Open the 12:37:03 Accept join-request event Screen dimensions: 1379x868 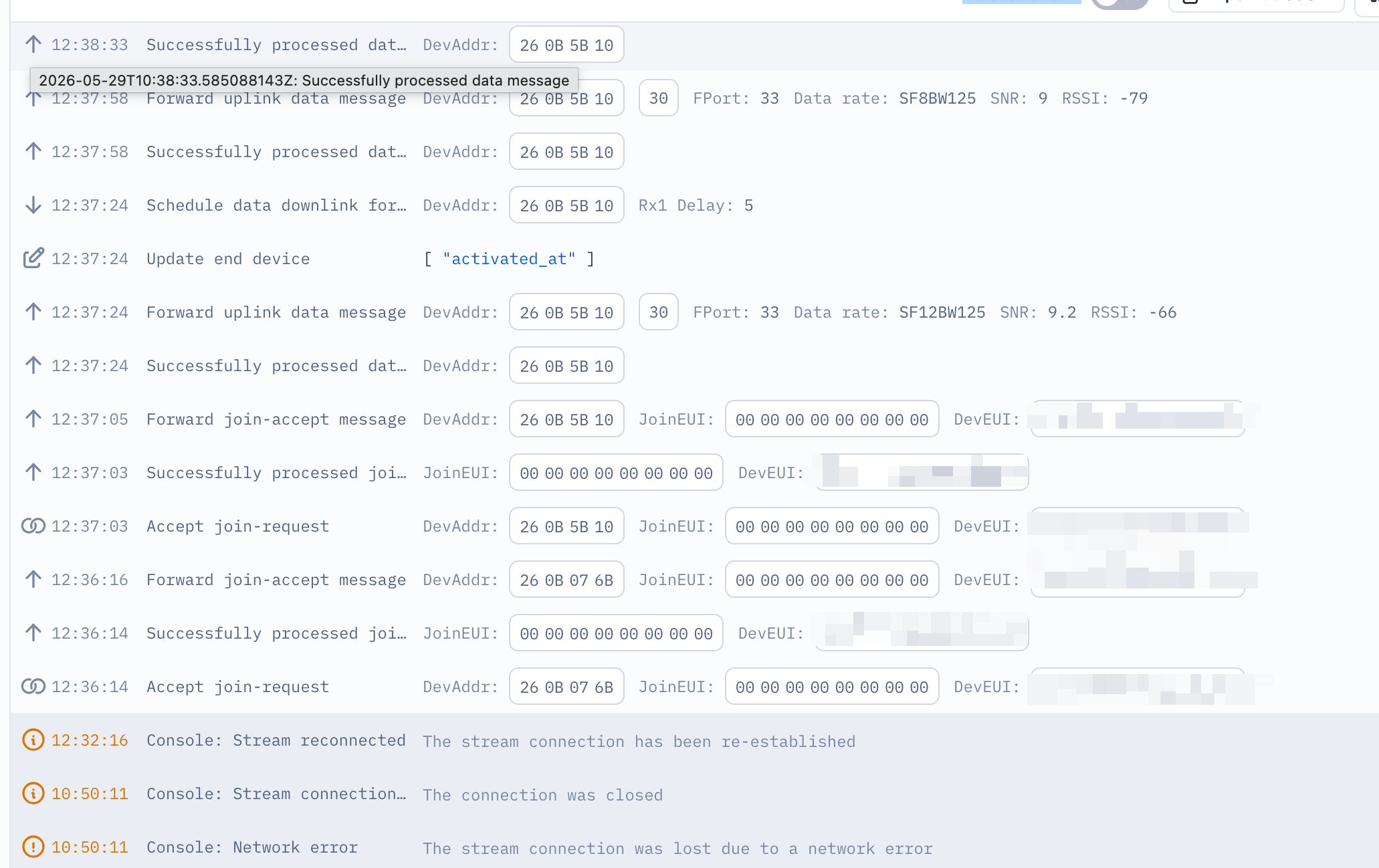694,526
